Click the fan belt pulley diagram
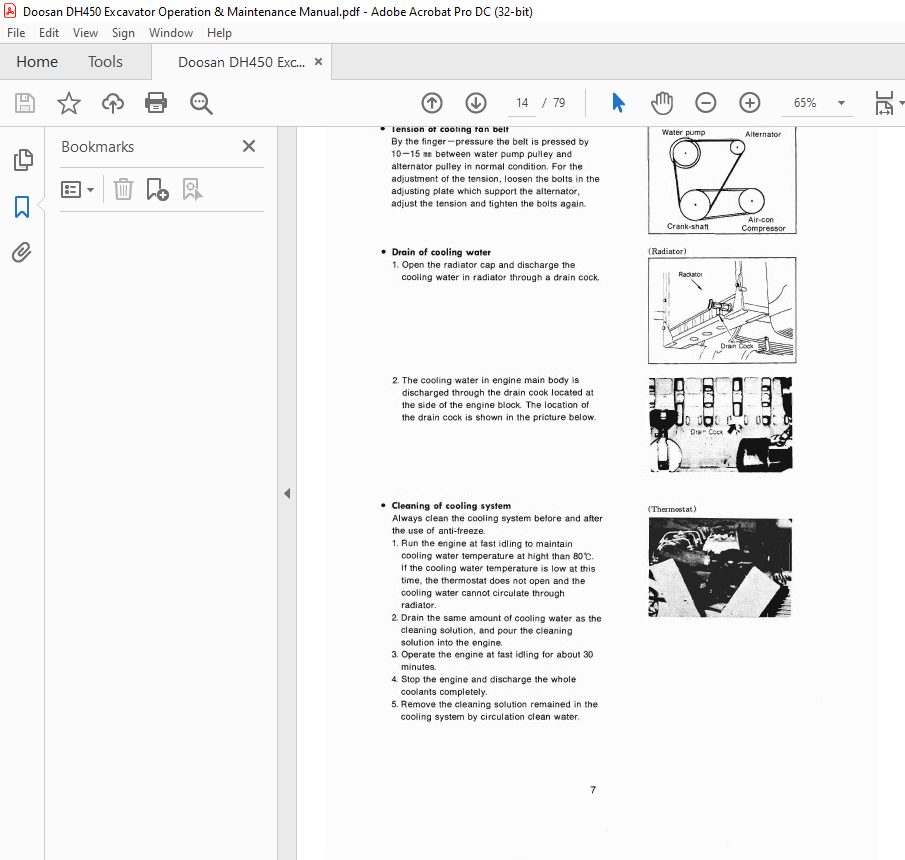The width and height of the screenshot is (905, 860). click(722, 180)
